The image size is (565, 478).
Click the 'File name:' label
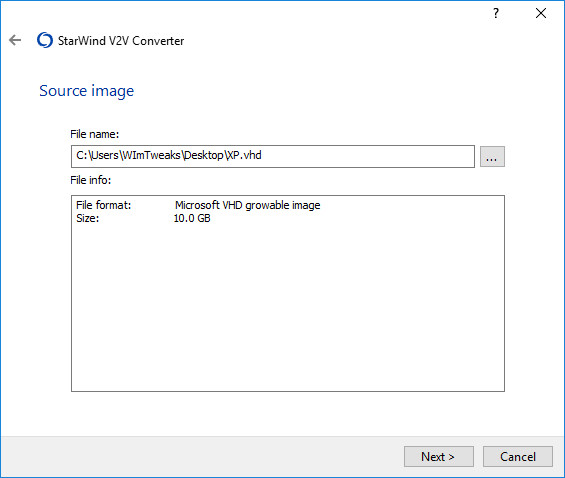coord(94,134)
